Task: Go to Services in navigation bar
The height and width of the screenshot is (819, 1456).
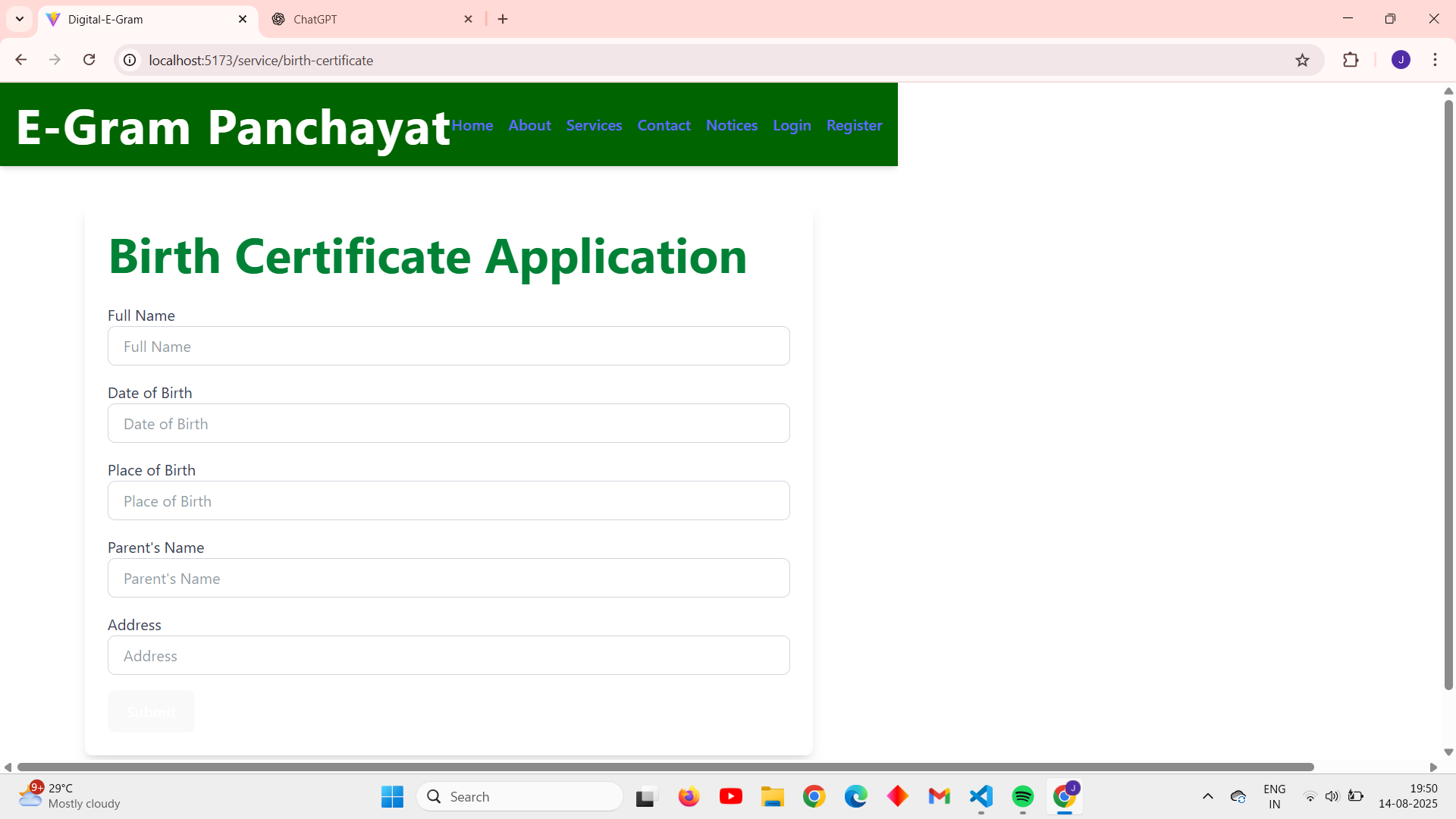Action: point(594,125)
